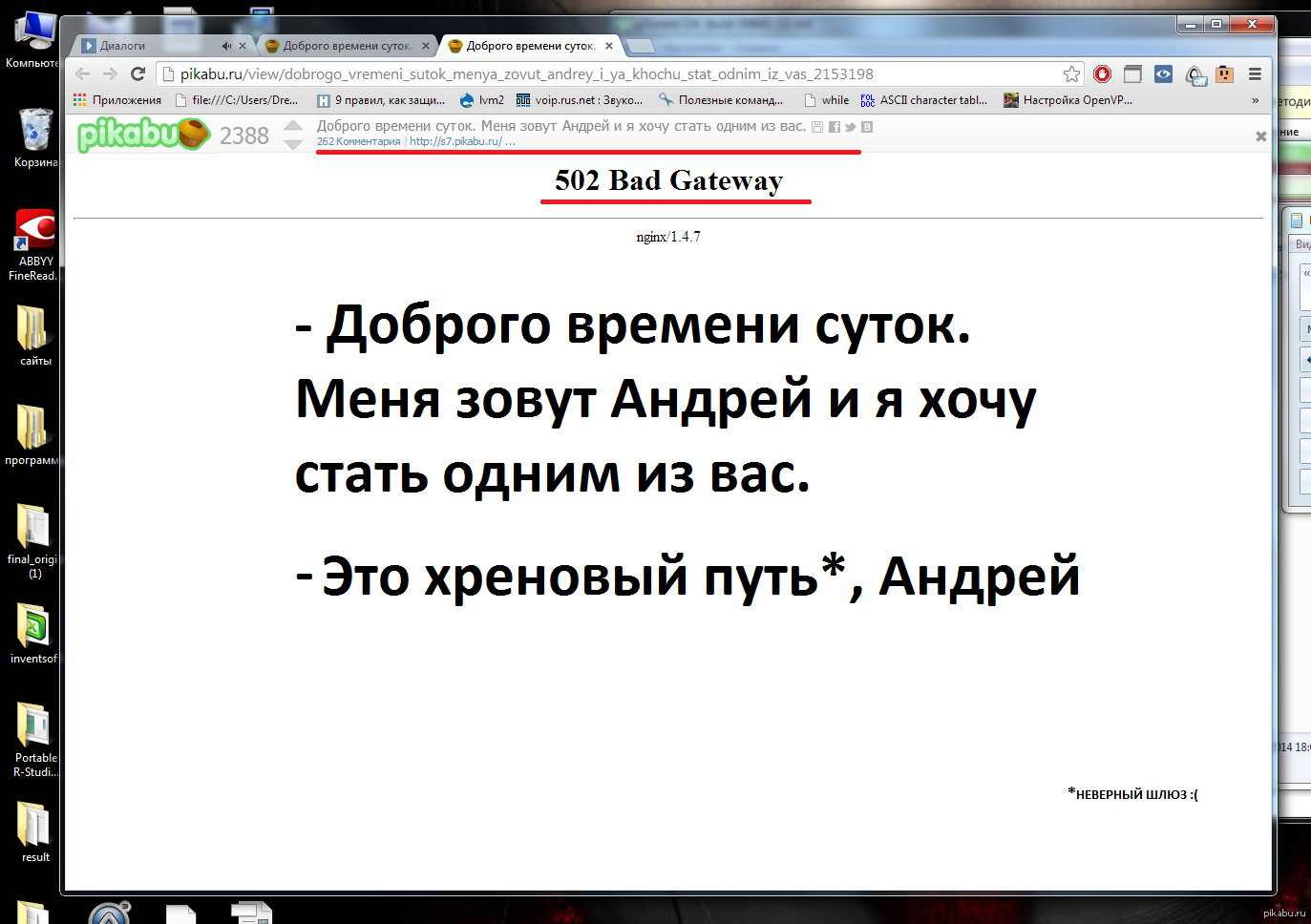The width and height of the screenshot is (1311, 924).
Task: Share the post on Twitter
Action: coord(850,127)
